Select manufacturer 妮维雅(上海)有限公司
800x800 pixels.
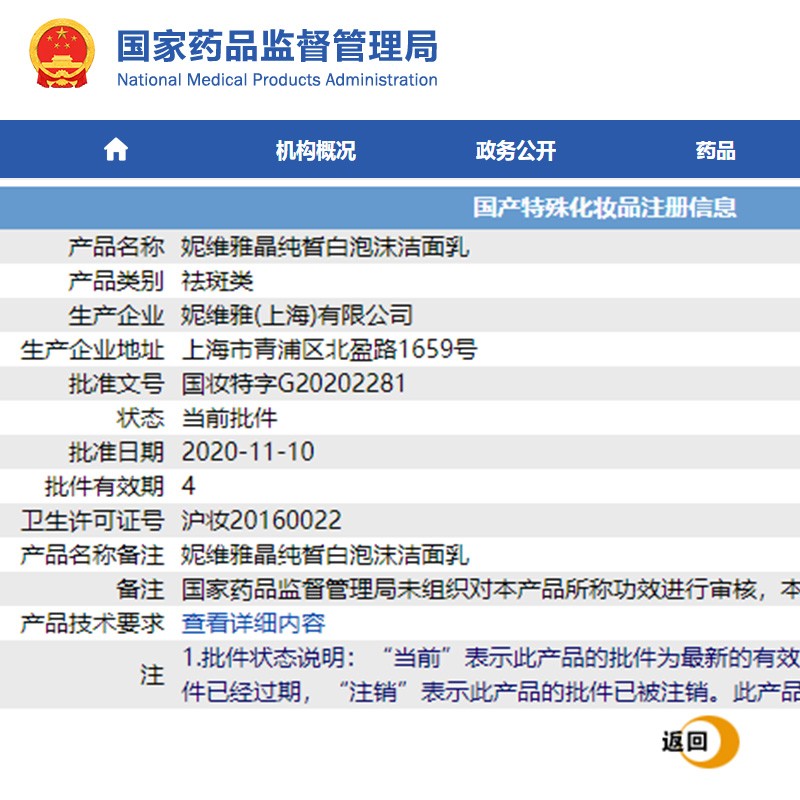coord(296,315)
